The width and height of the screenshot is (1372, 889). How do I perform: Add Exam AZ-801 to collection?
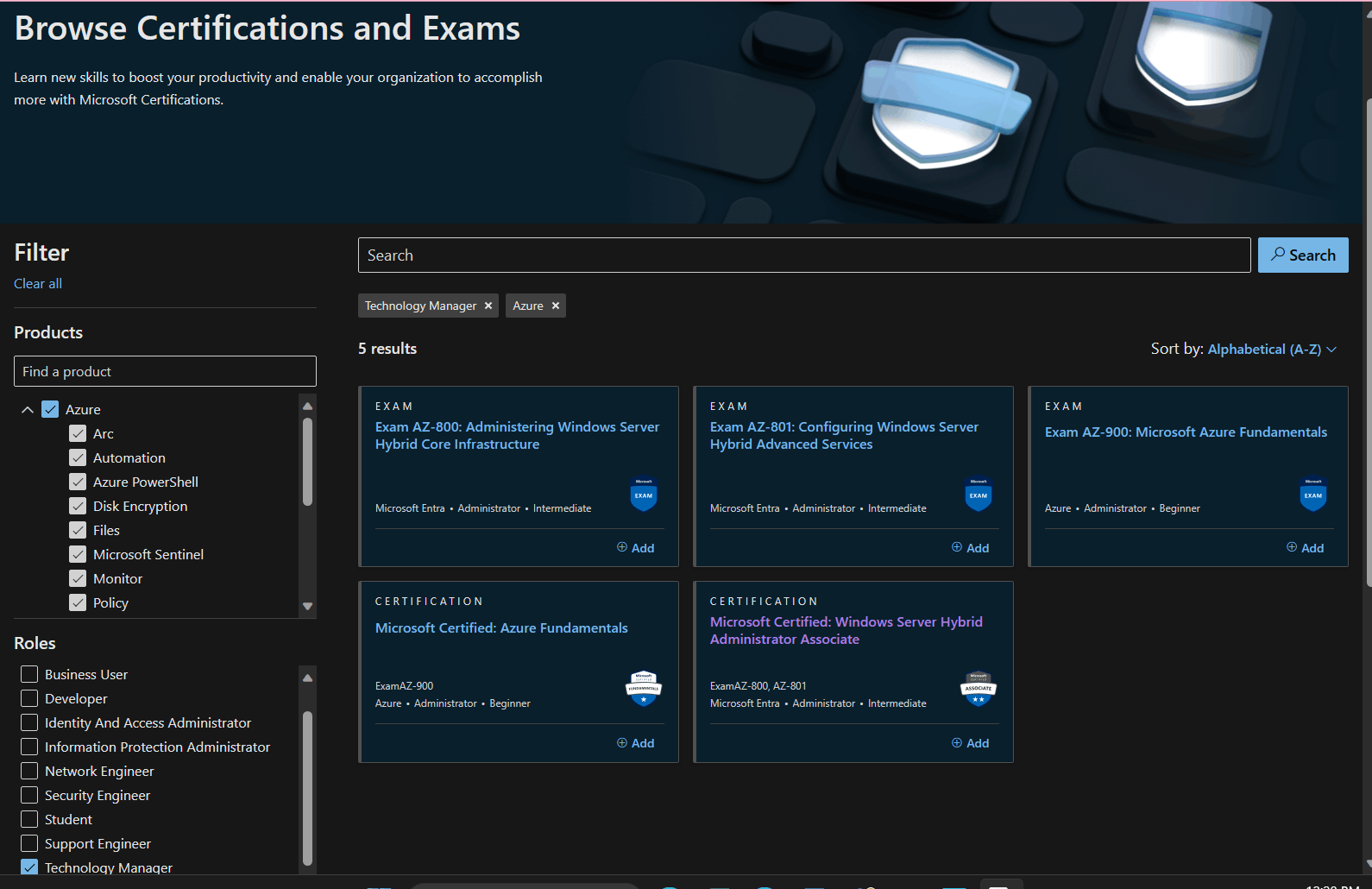971,548
